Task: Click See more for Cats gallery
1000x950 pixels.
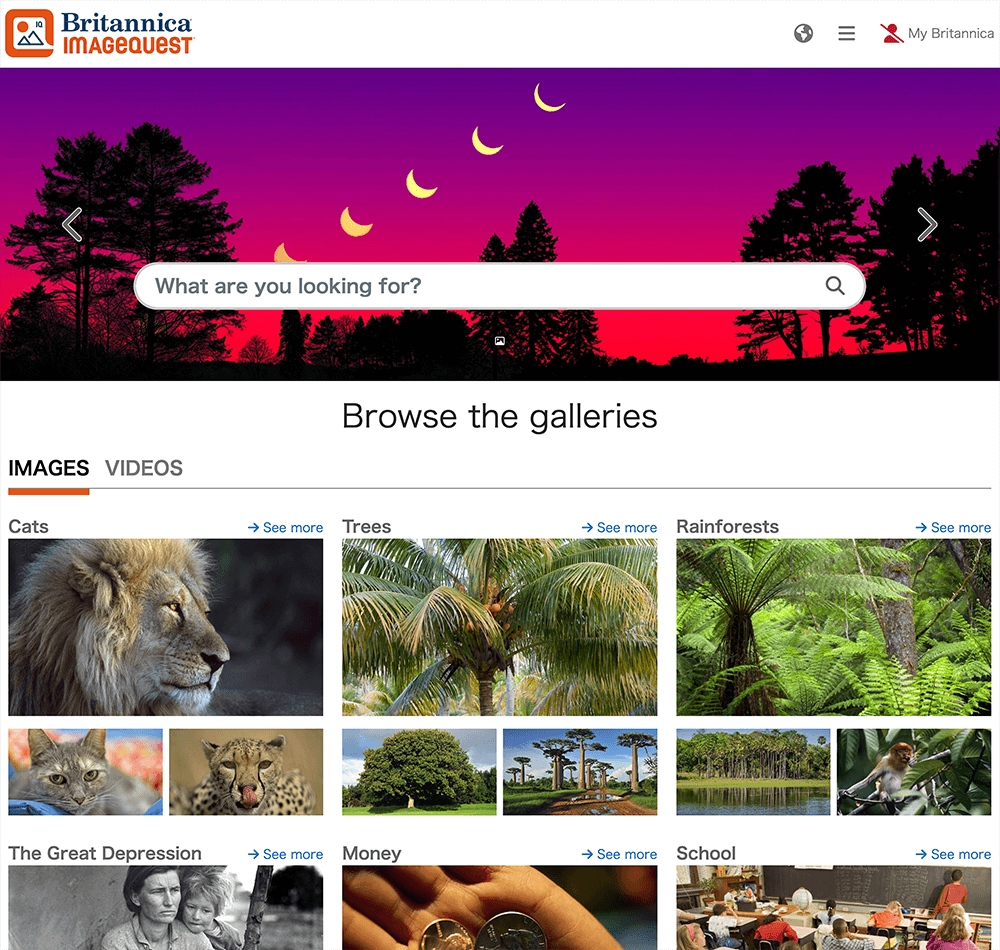Action: [285, 527]
